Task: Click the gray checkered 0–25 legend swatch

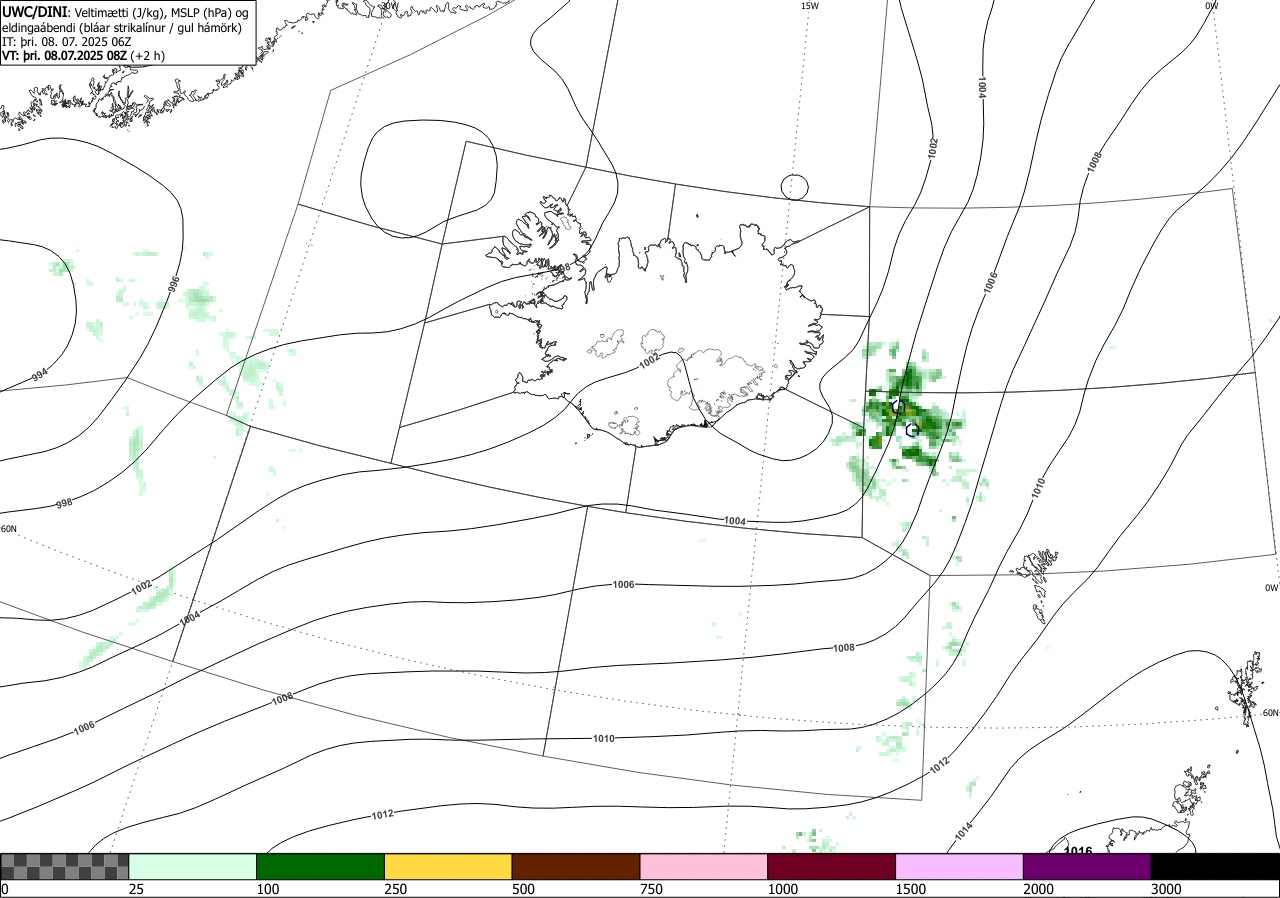Action: pyautogui.click(x=65, y=866)
